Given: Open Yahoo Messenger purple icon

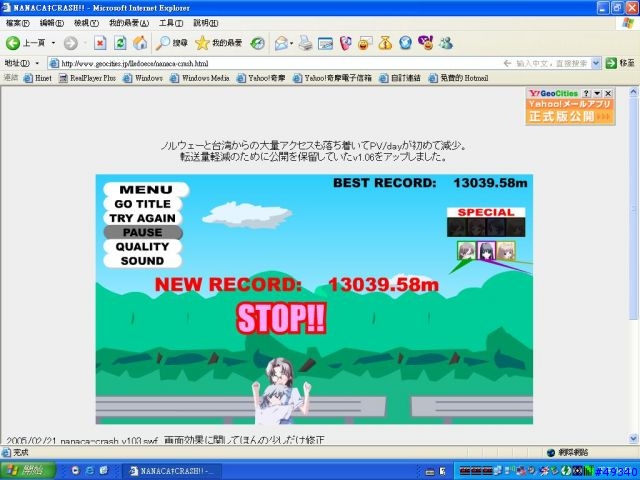Looking at the screenshot, I should [x=426, y=43].
